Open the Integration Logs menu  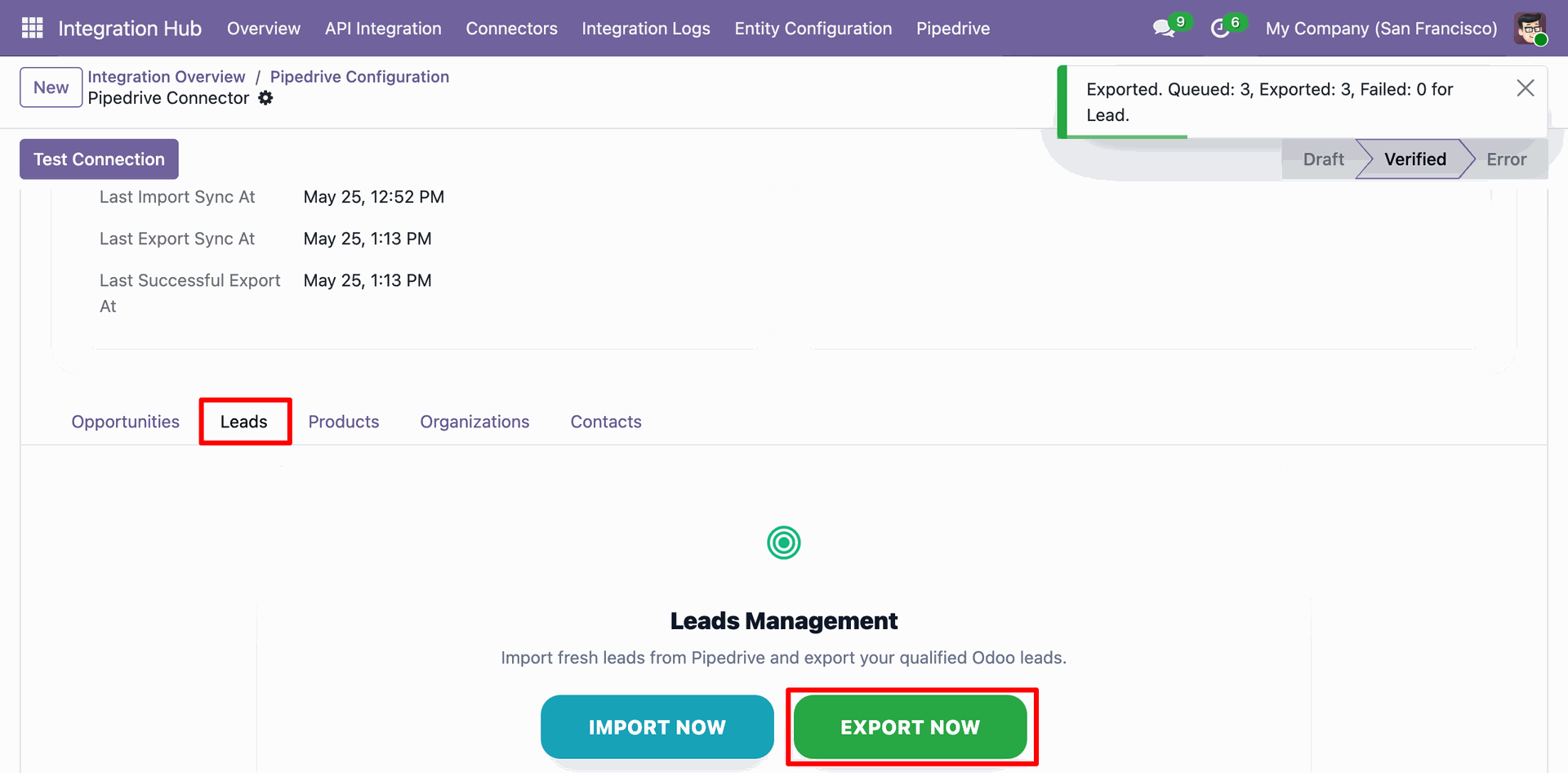click(x=646, y=29)
